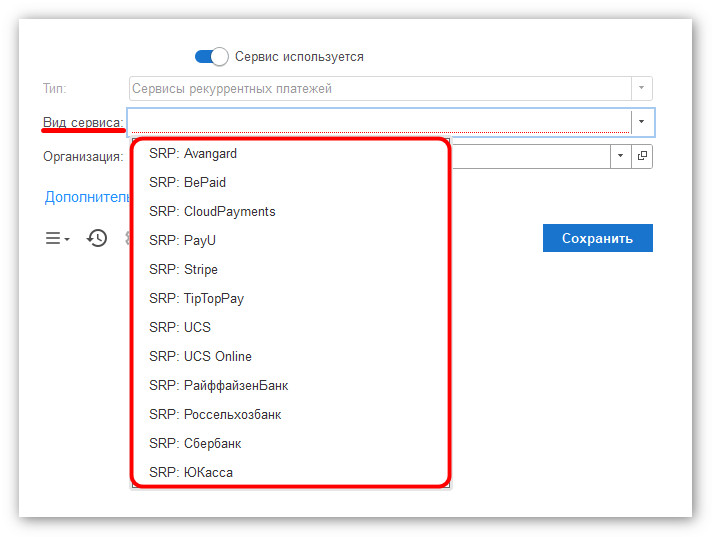The height and width of the screenshot is (537, 712).
Task: Open the 'Вид сервиса' dropdown arrow
Action: 642,122
